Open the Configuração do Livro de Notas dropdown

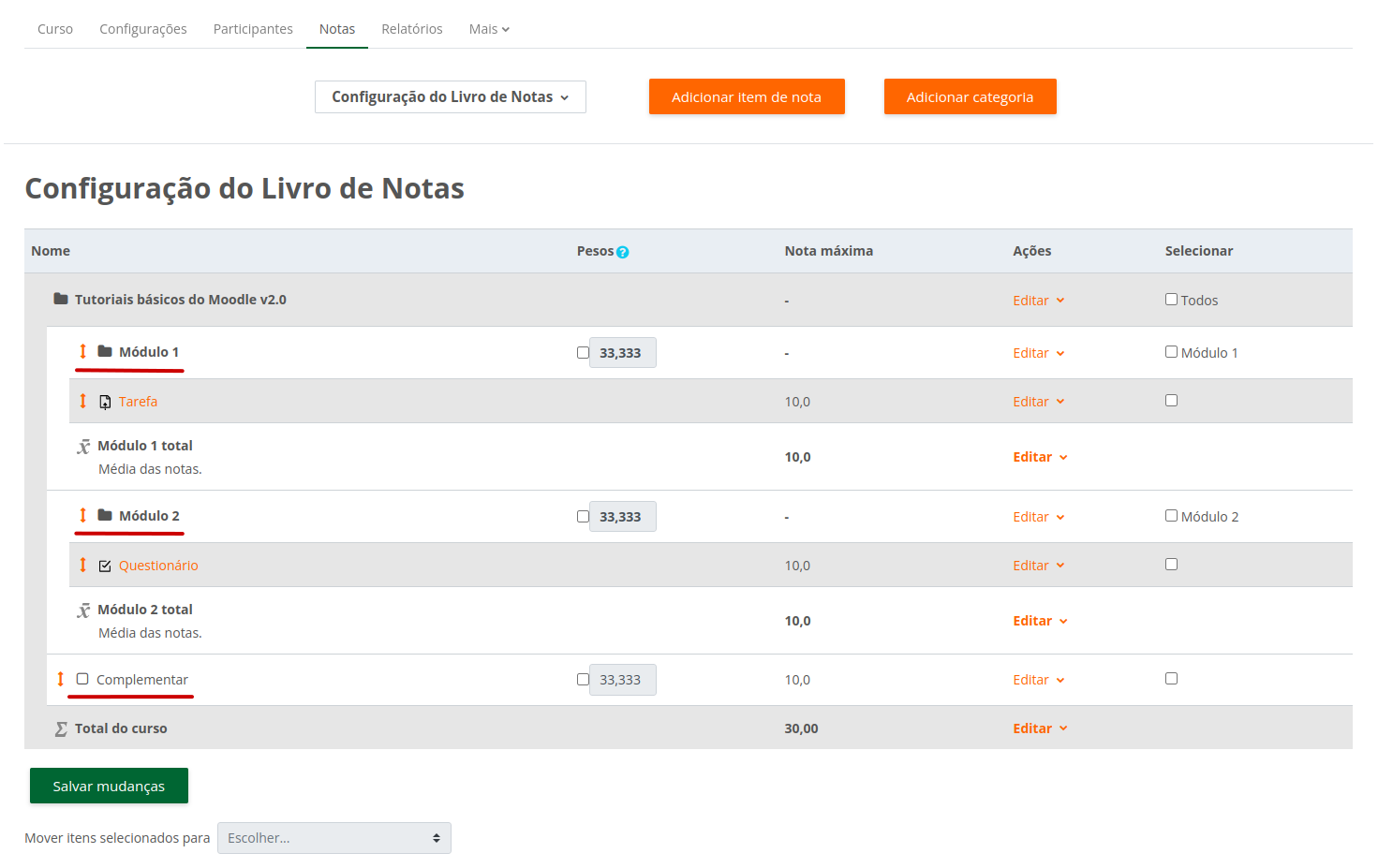pos(451,96)
